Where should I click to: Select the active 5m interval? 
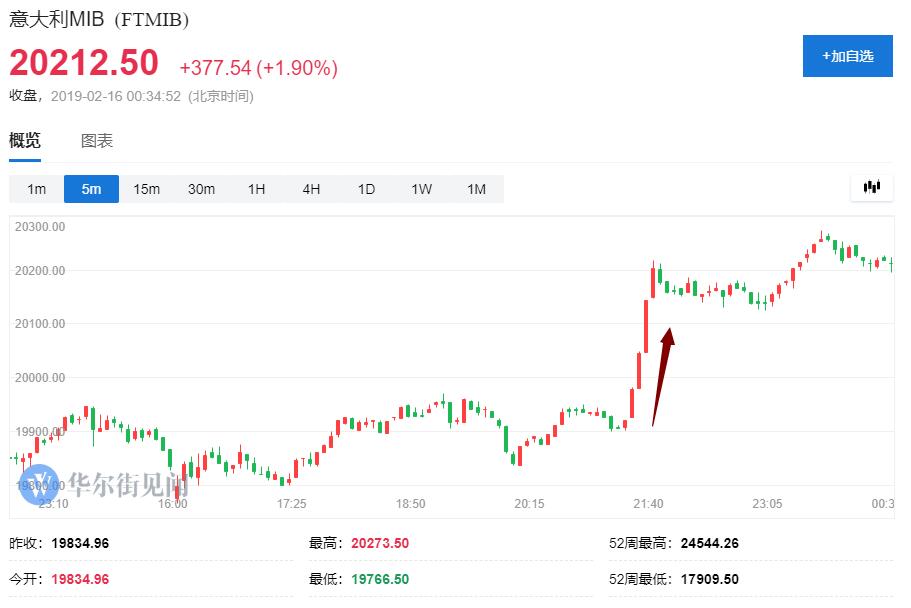pos(91,189)
